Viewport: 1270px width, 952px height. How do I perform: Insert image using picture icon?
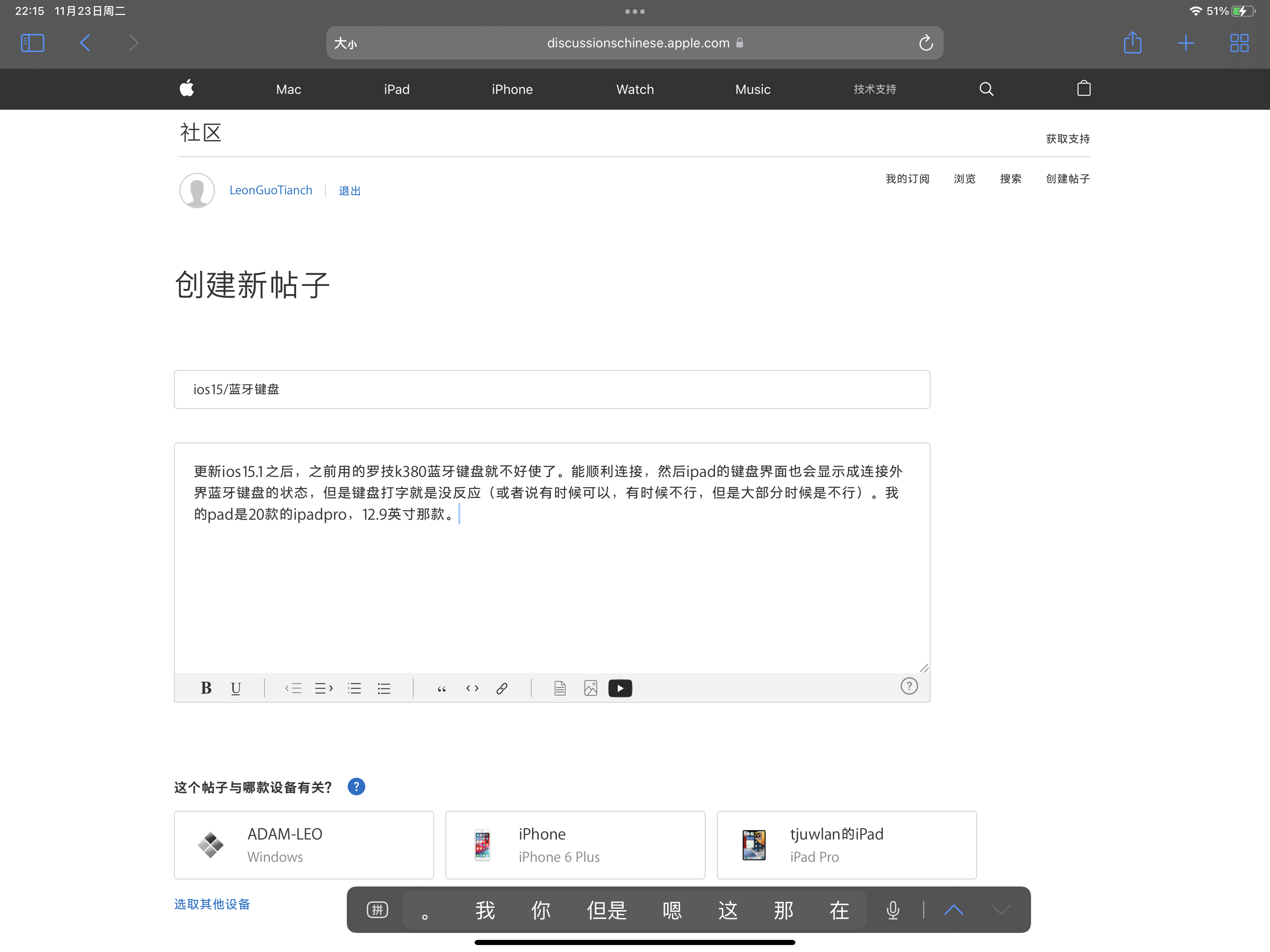coord(590,688)
